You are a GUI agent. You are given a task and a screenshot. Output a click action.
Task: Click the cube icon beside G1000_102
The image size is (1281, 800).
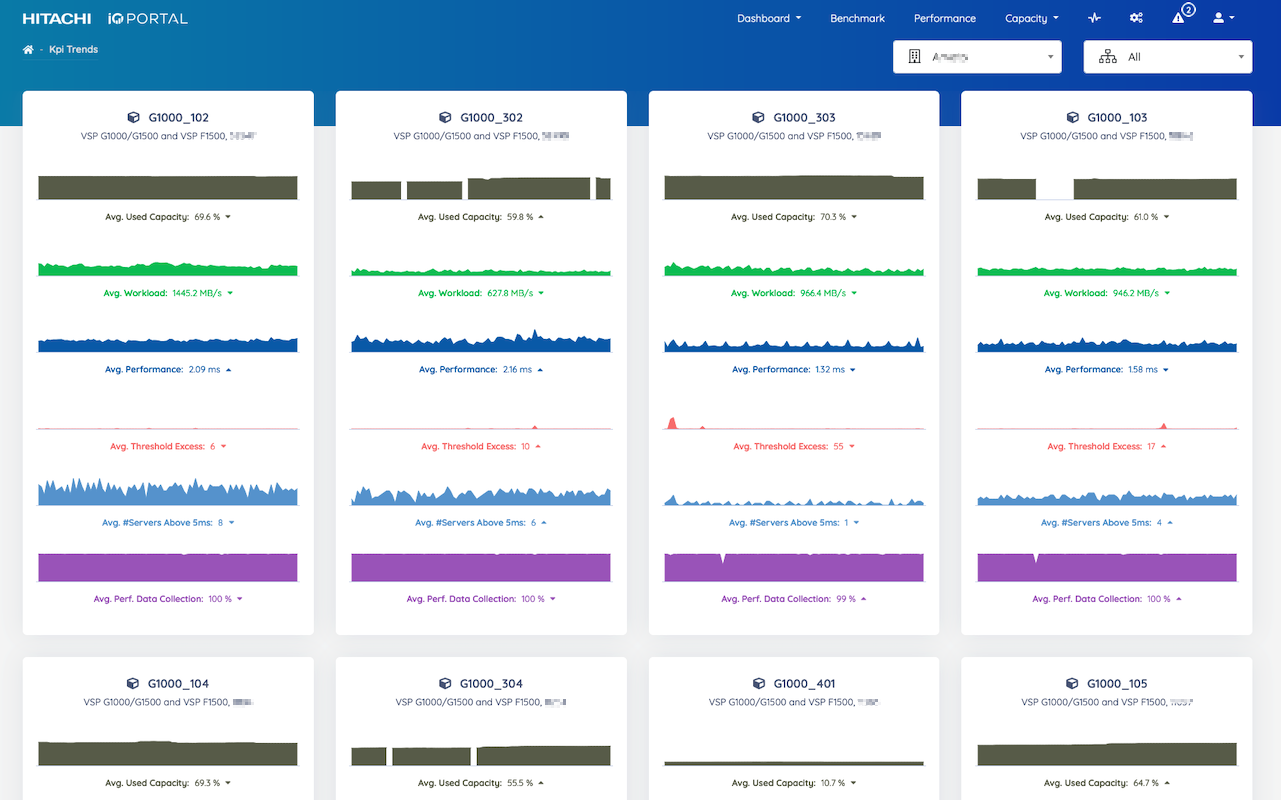point(133,118)
